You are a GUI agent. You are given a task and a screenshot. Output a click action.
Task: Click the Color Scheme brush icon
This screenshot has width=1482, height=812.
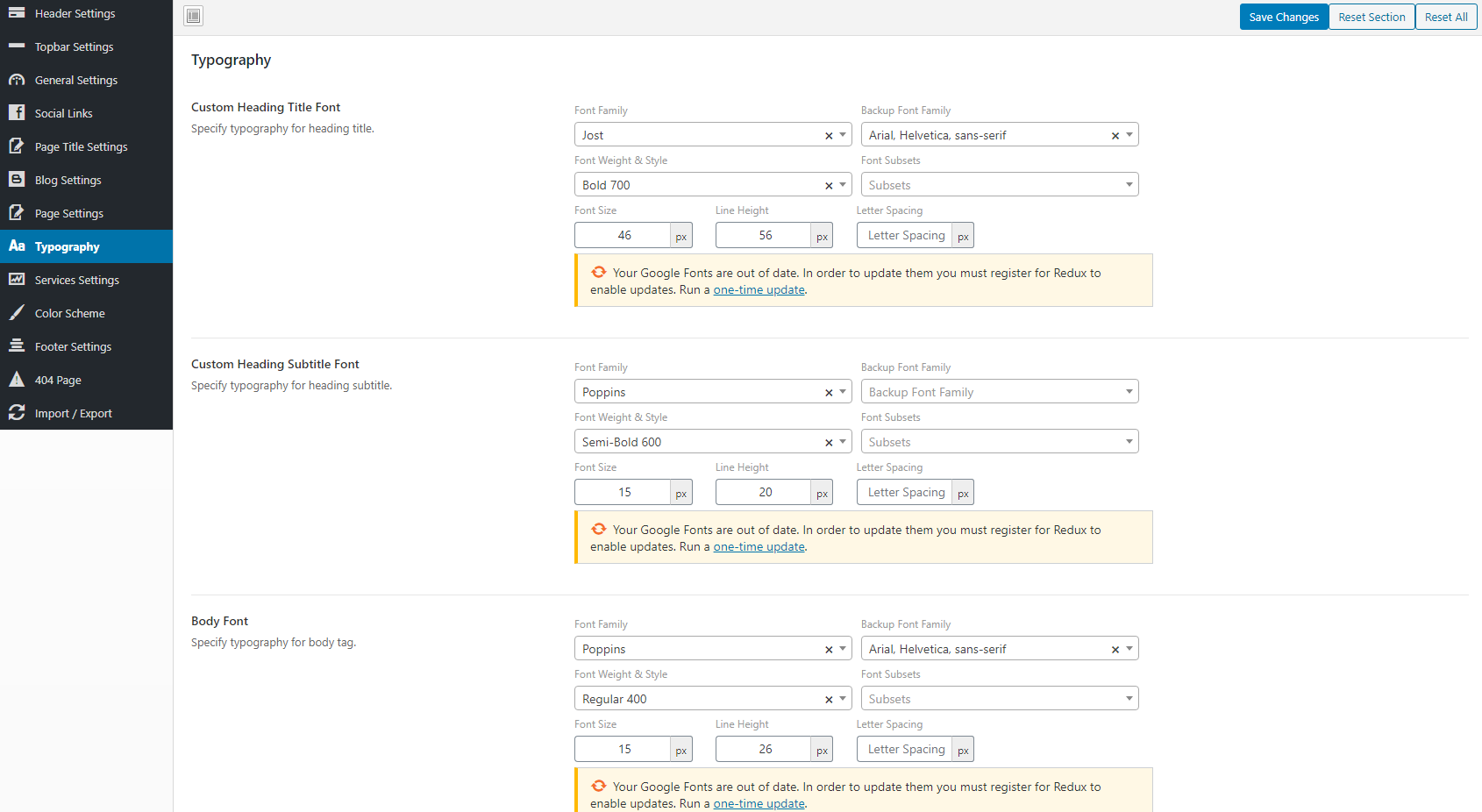click(17, 312)
